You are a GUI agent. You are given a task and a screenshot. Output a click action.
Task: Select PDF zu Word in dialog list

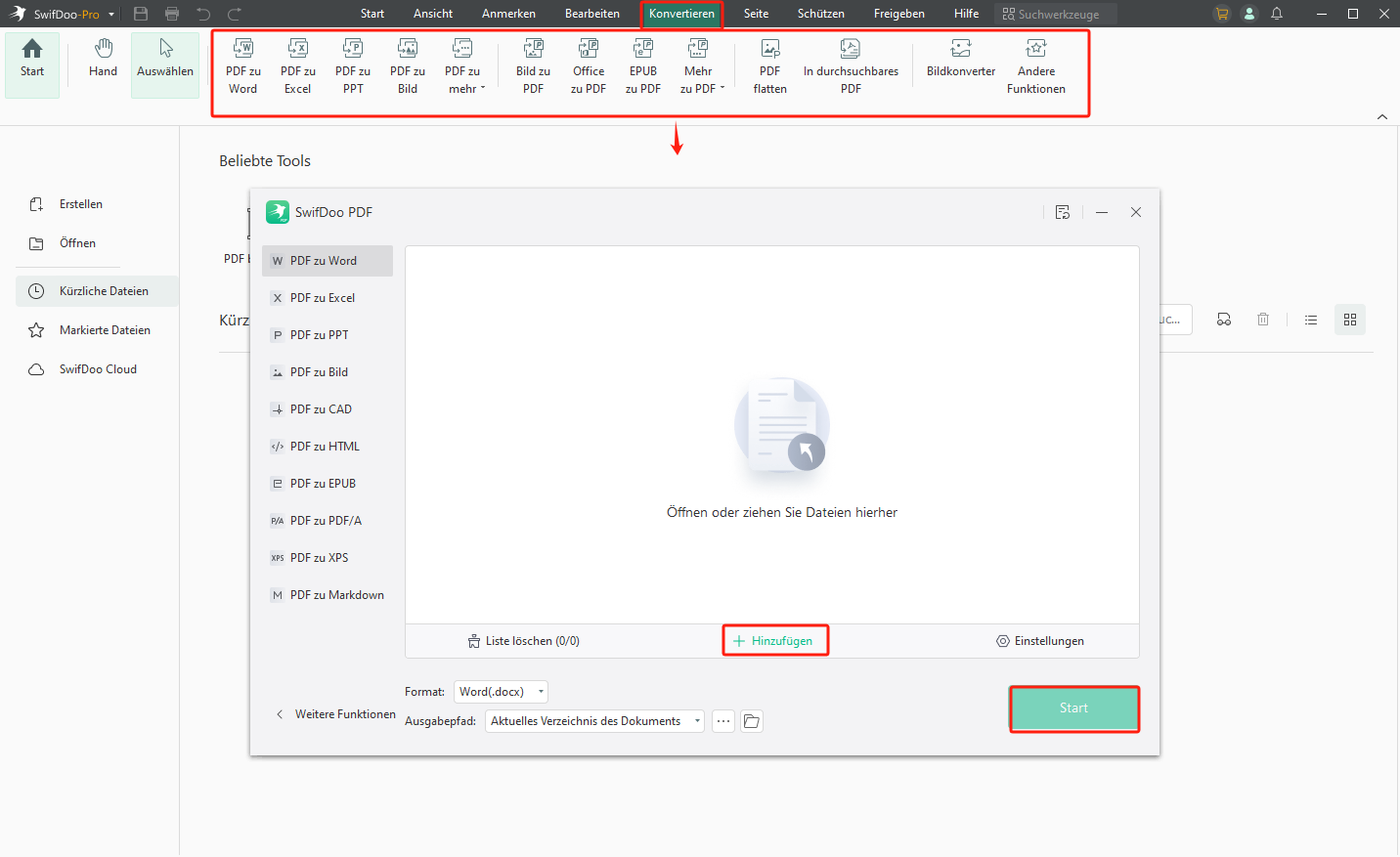pos(328,261)
